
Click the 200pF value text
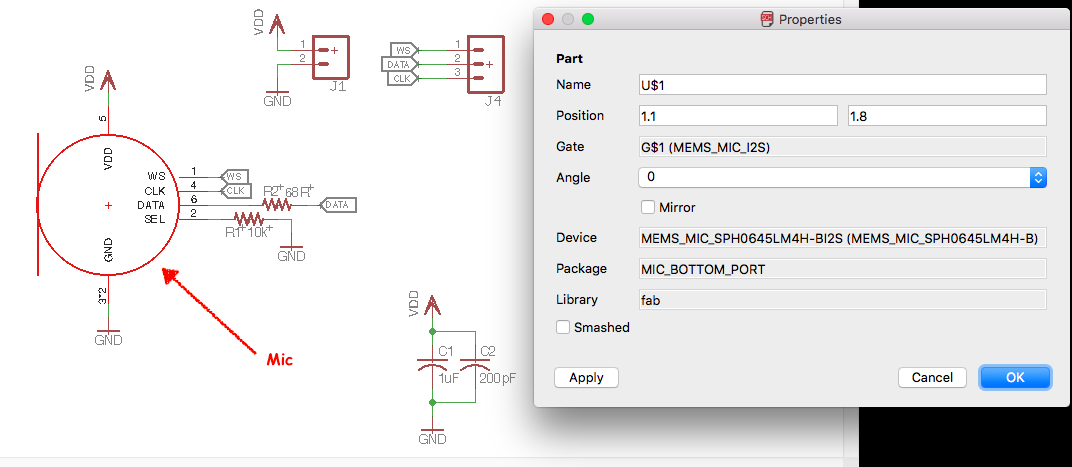(498, 378)
